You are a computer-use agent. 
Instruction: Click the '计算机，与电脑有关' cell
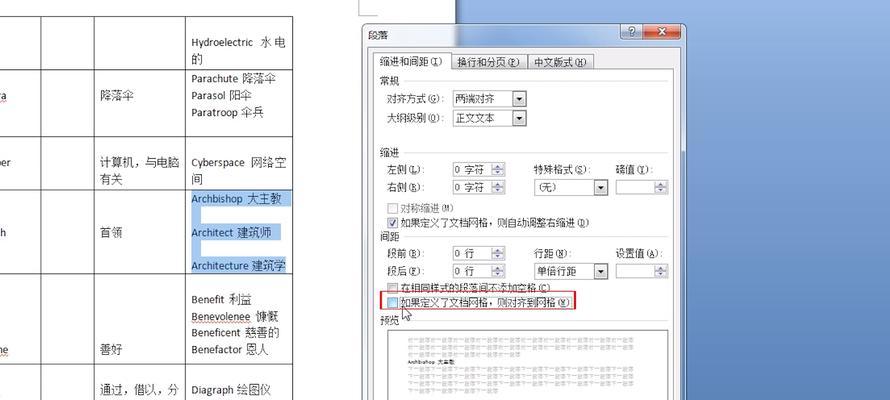(140, 163)
